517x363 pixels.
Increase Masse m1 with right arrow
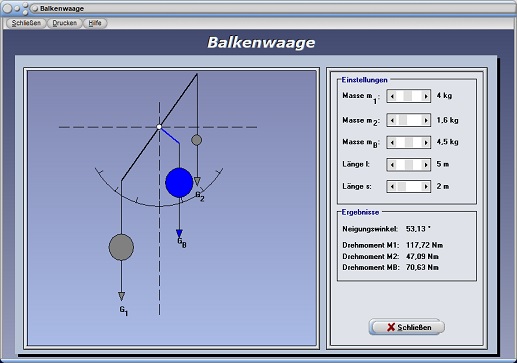[426, 96]
